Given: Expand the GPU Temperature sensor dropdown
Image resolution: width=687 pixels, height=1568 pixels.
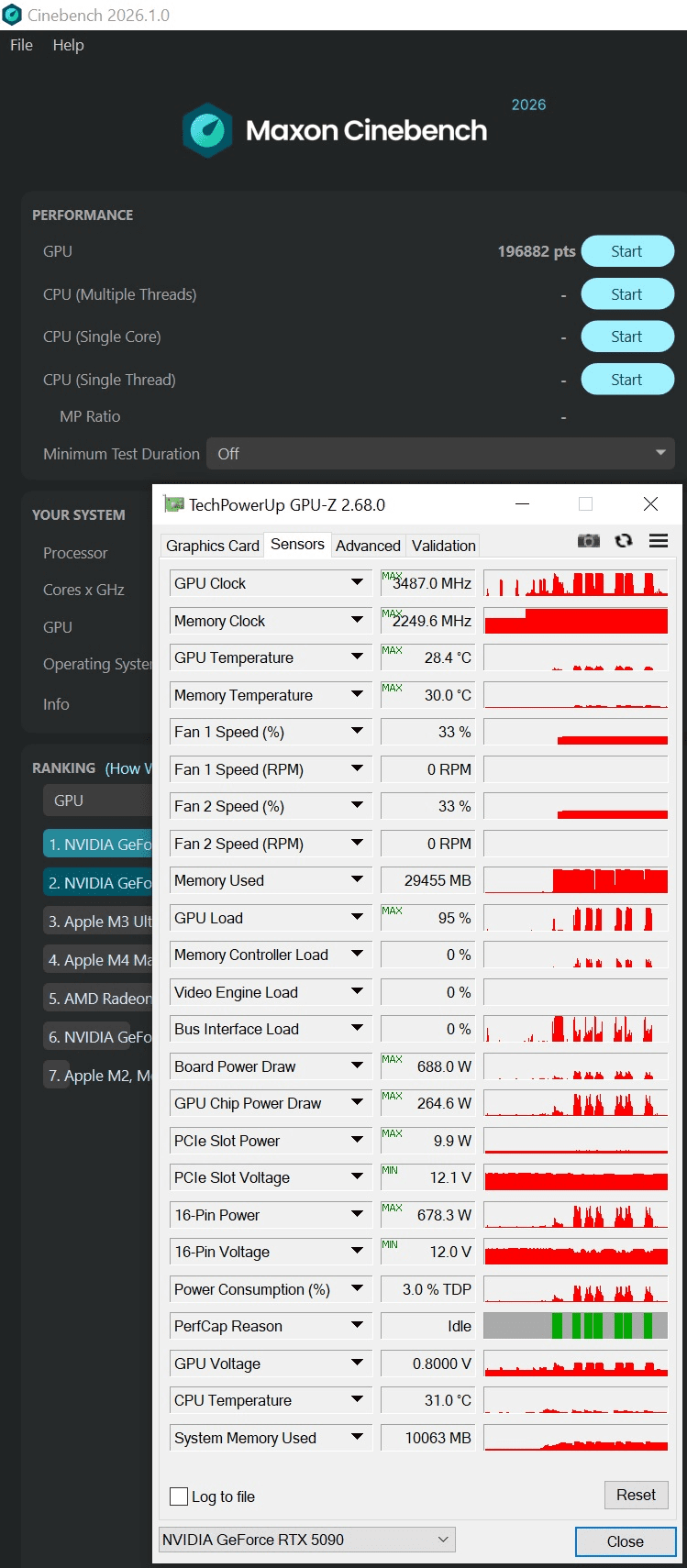Looking at the screenshot, I should point(357,657).
